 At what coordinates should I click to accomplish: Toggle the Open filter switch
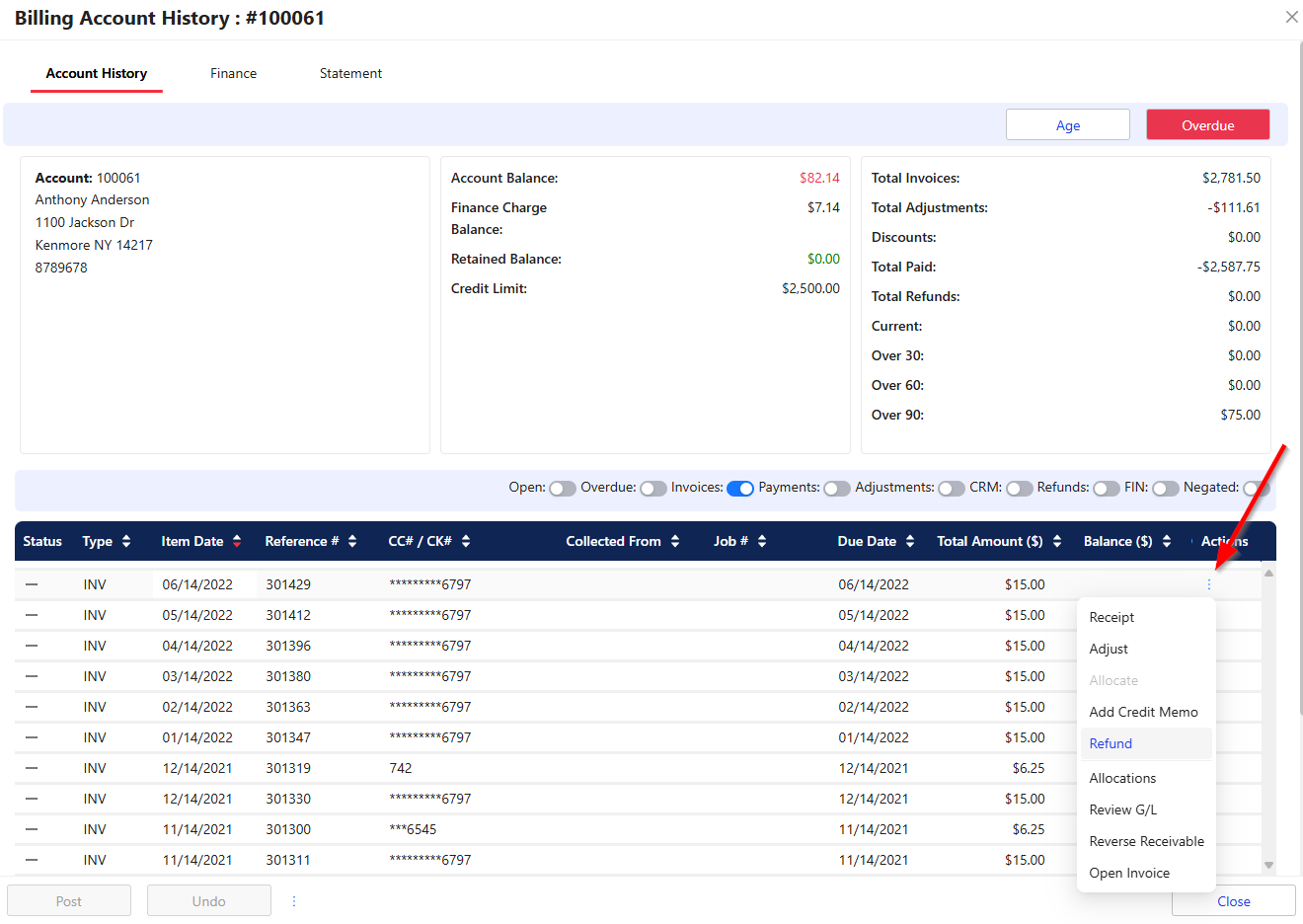tap(563, 489)
